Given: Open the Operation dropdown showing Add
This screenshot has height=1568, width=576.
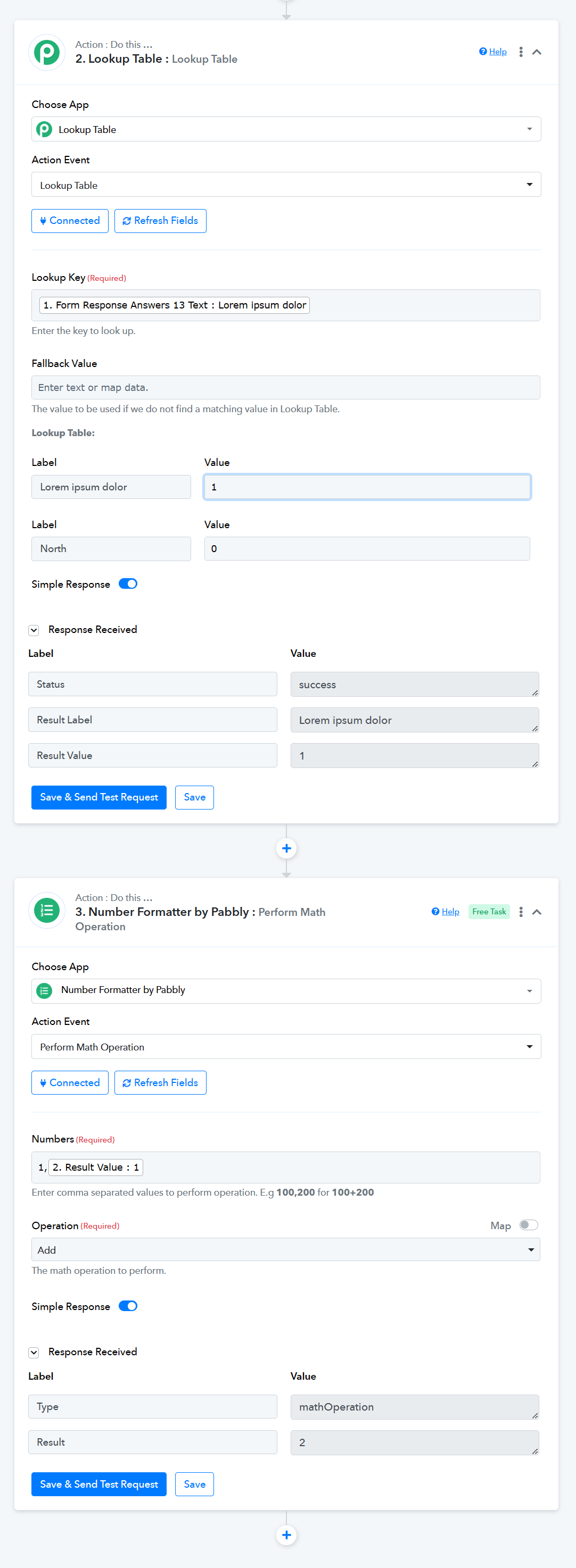Looking at the screenshot, I should [286, 1249].
